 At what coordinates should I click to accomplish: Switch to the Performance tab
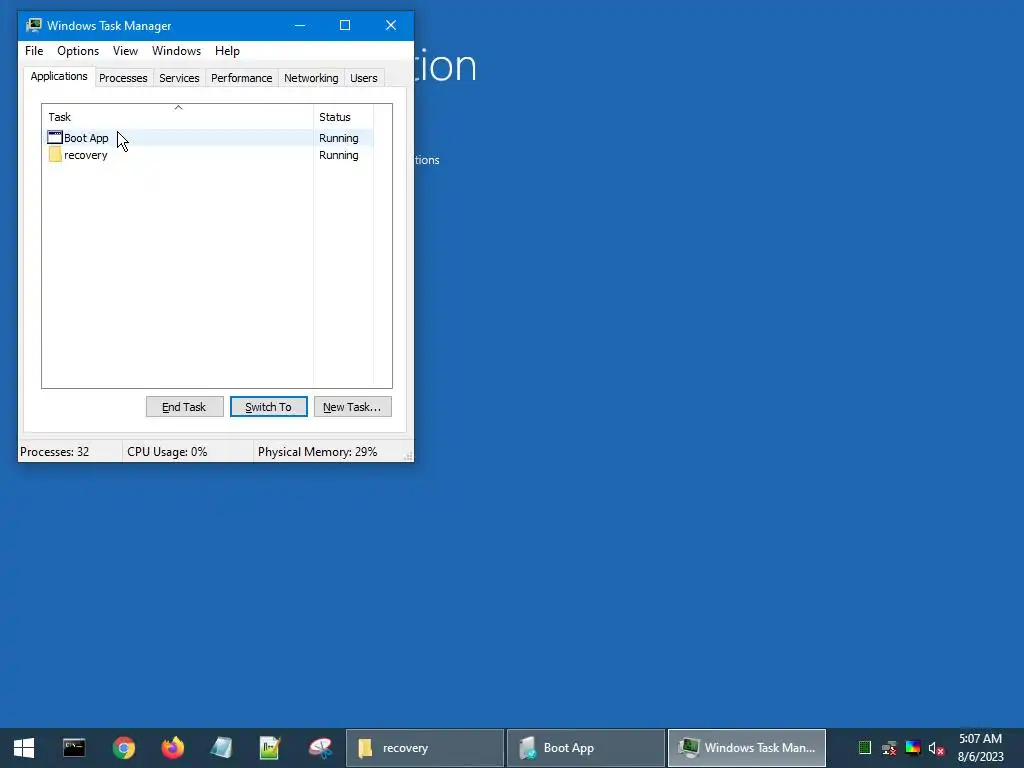tap(242, 78)
